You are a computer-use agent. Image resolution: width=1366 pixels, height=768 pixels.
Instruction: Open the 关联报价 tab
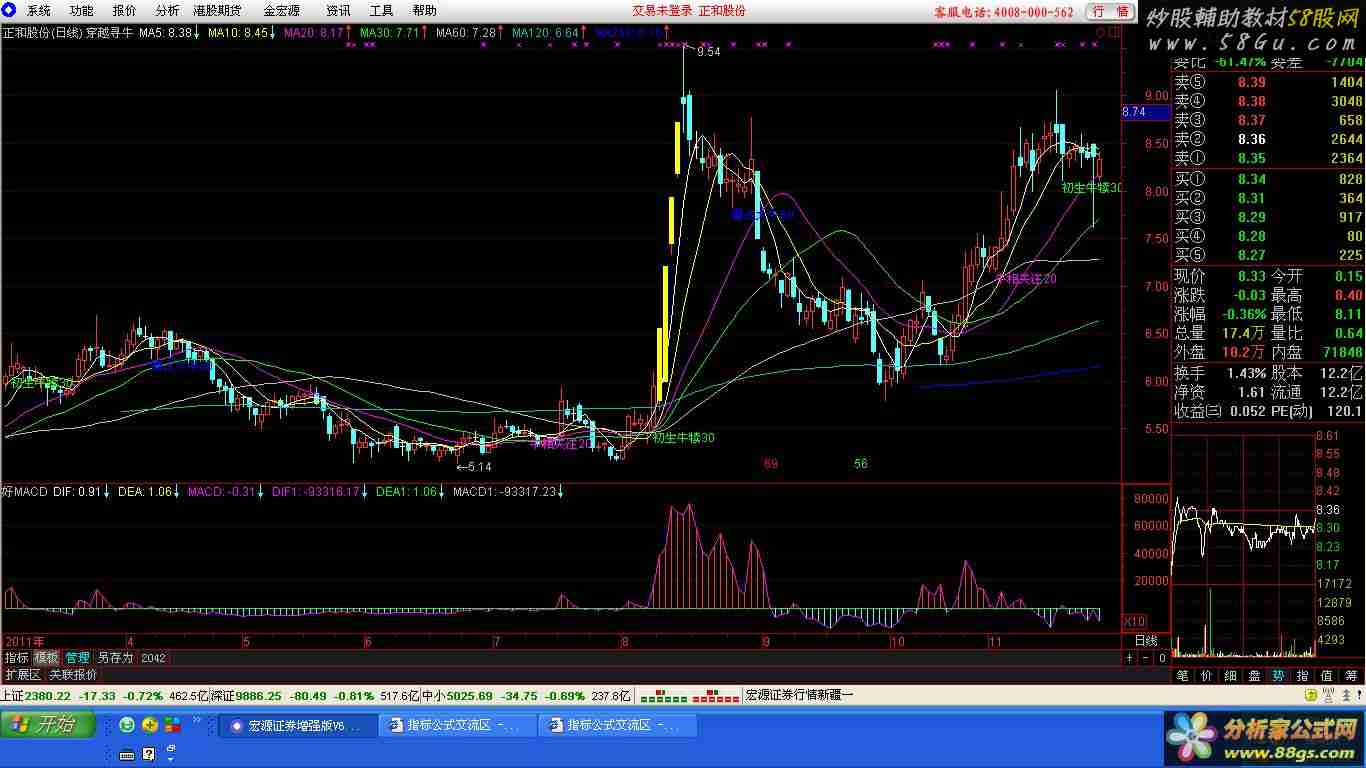[73, 675]
